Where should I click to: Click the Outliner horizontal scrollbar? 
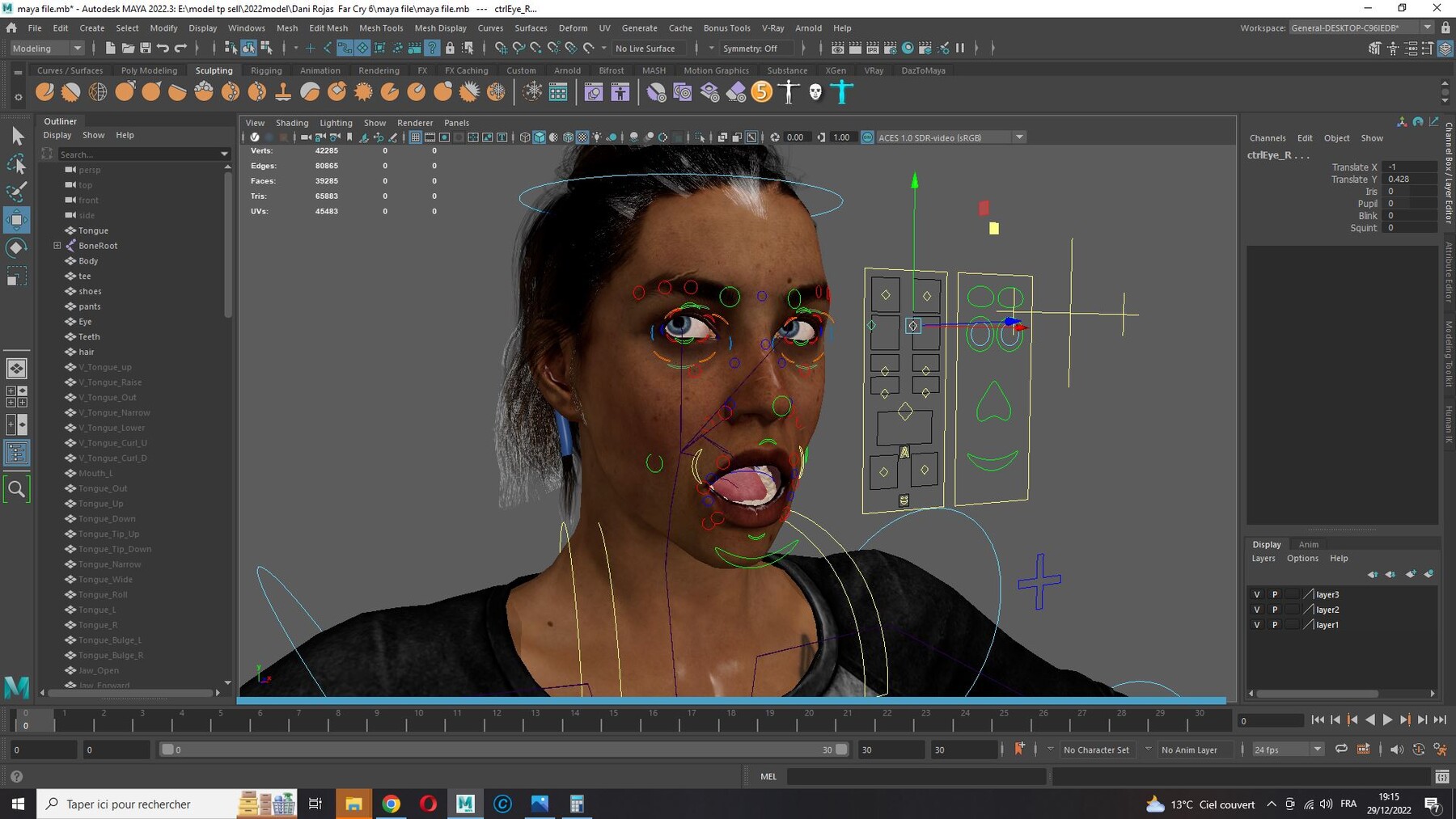(x=129, y=693)
